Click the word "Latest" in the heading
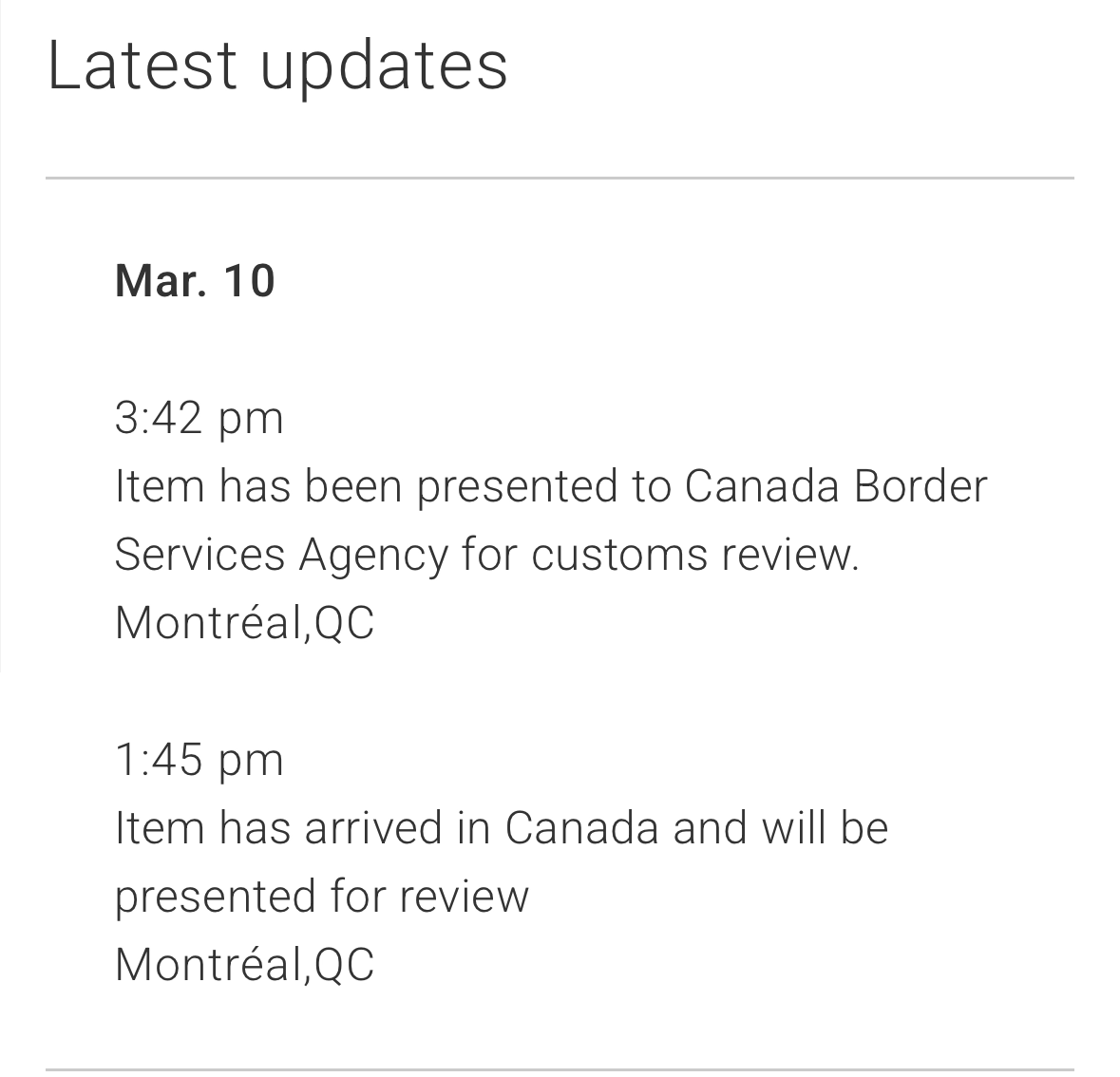The image size is (1120, 1077). pos(142,66)
